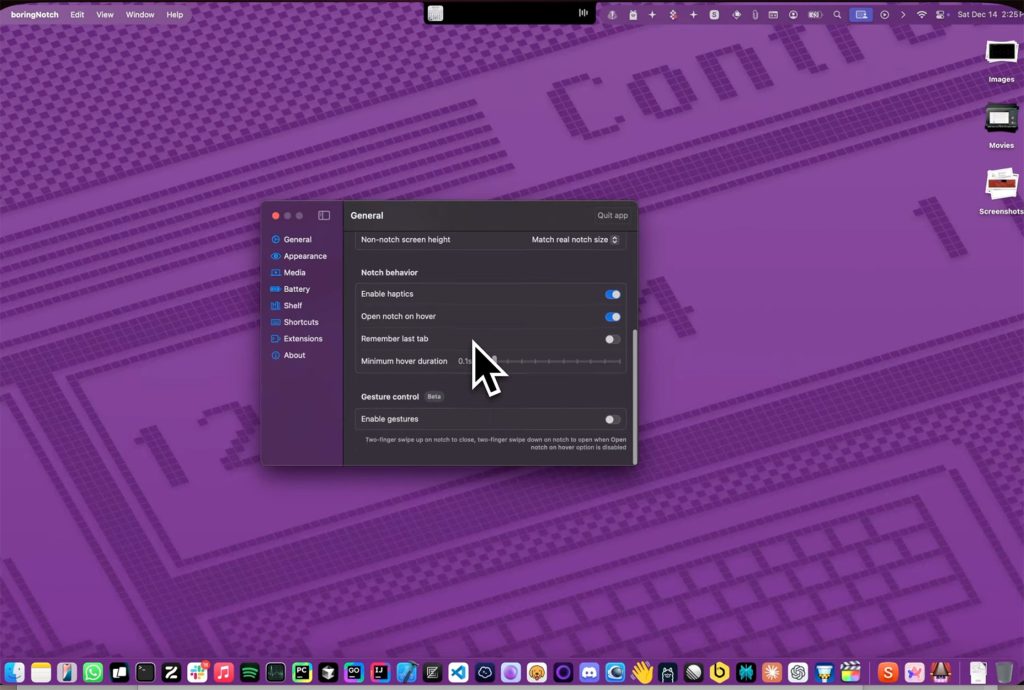The image size is (1024, 690).
Task: Adjust the Minimum hover duration slider
Action: pyautogui.click(x=540, y=361)
